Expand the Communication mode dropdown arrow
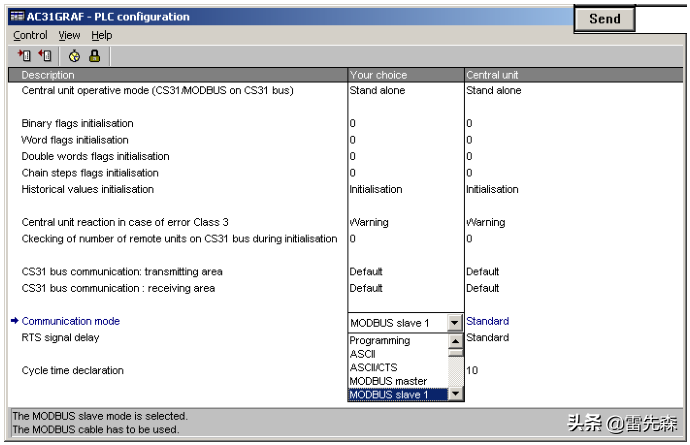690x445 pixels. pyautogui.click(x=455, y=323)
